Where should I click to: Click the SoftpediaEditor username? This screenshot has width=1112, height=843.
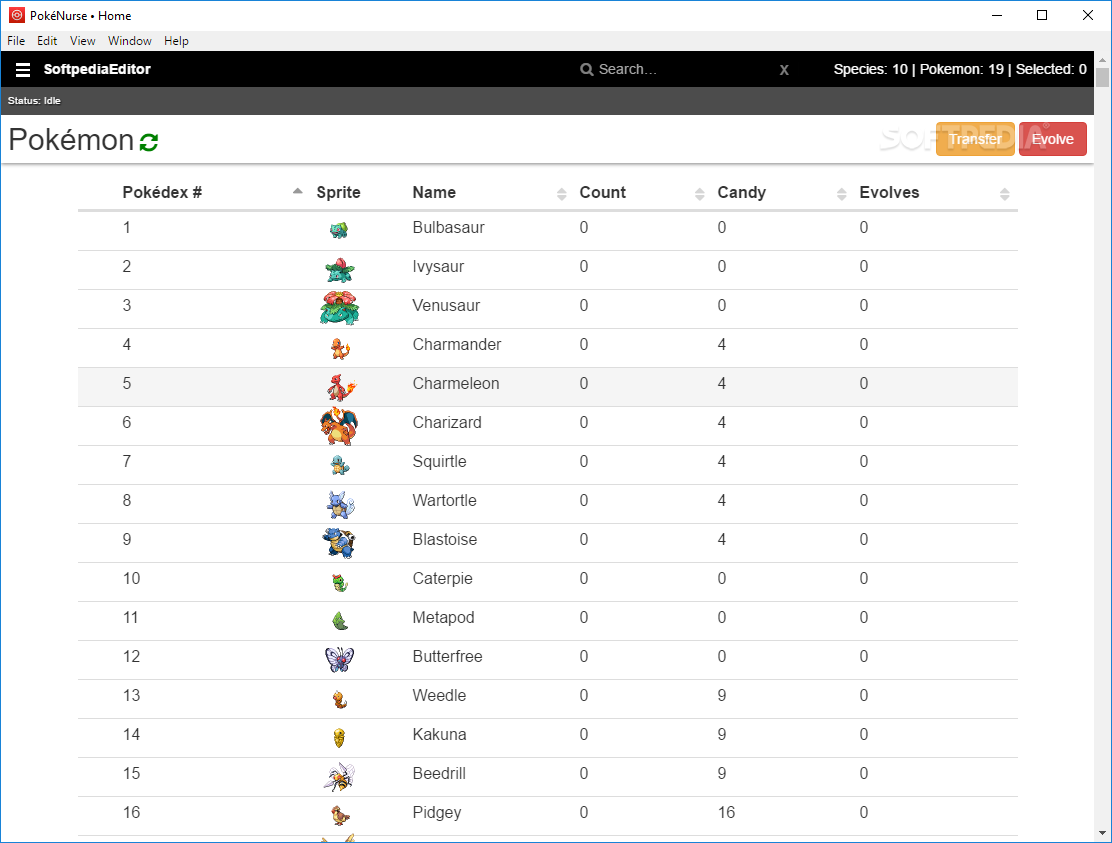click(97, 69)
